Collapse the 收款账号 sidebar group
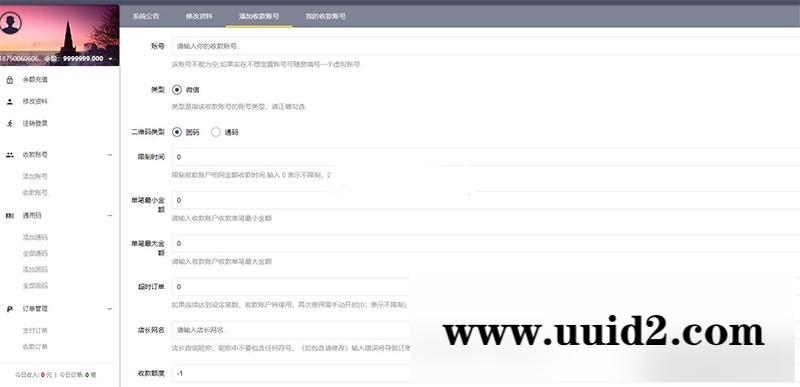 (x=110, y=154)
